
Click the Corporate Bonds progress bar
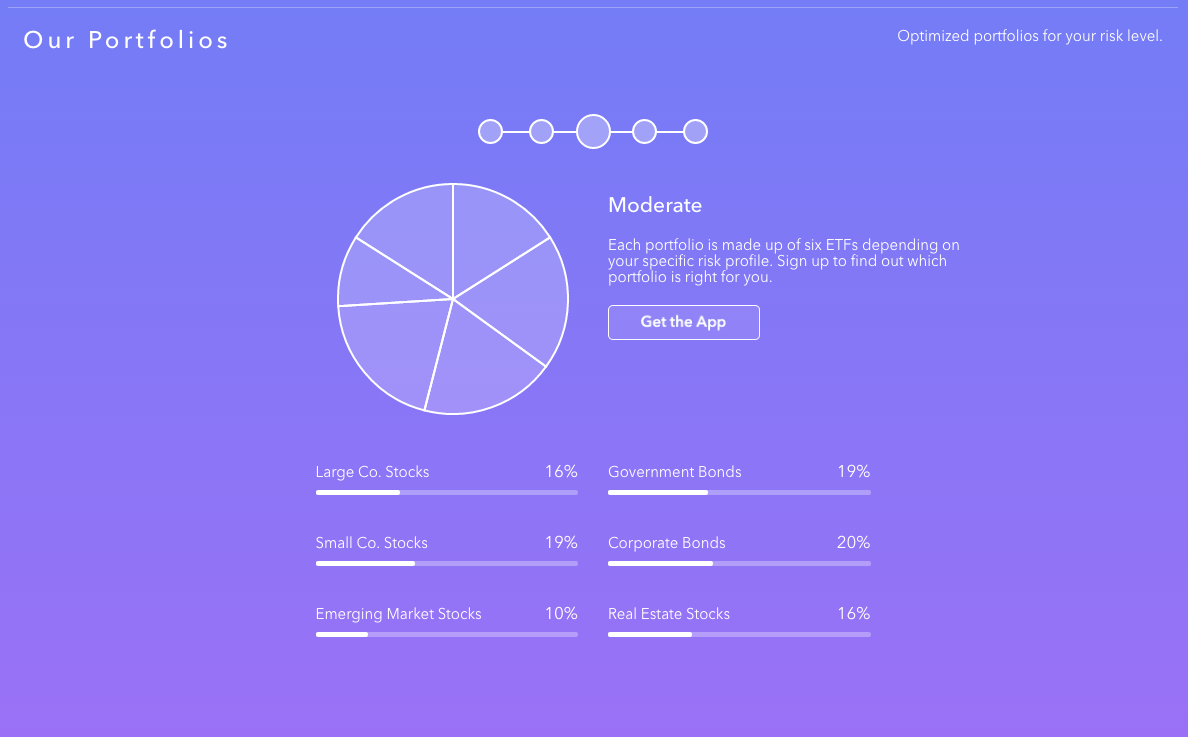pos(739,563)
